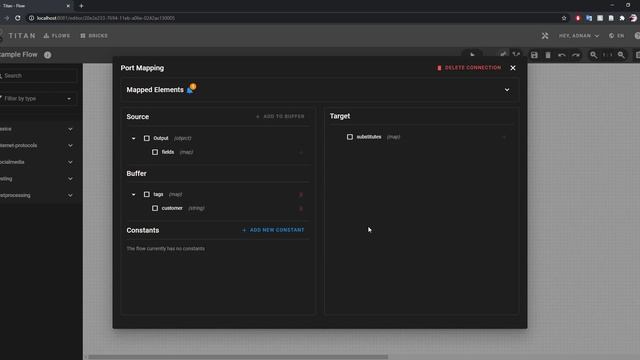Collapse the tags buffer node
Image resolution: width=640 pixels, height=360 pixels.
tap(133, 195)
